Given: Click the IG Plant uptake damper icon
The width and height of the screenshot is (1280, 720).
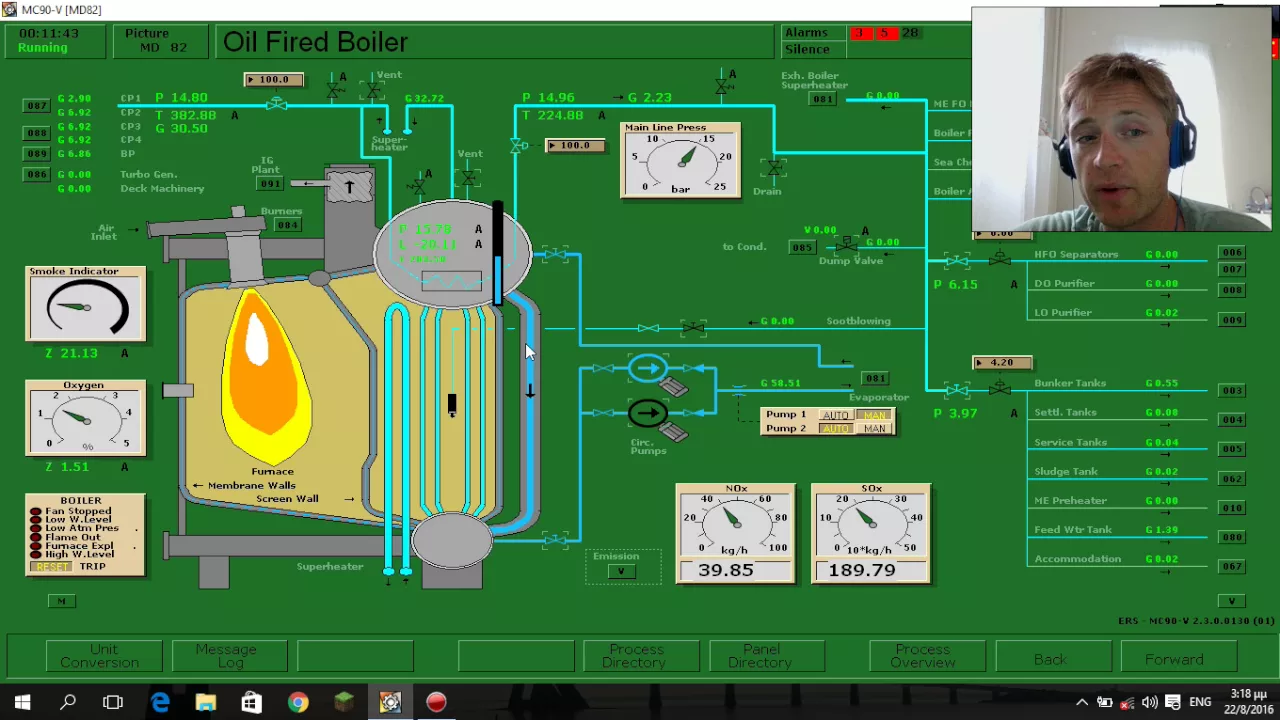Looking at the screenshot, I should pos(349,187).
